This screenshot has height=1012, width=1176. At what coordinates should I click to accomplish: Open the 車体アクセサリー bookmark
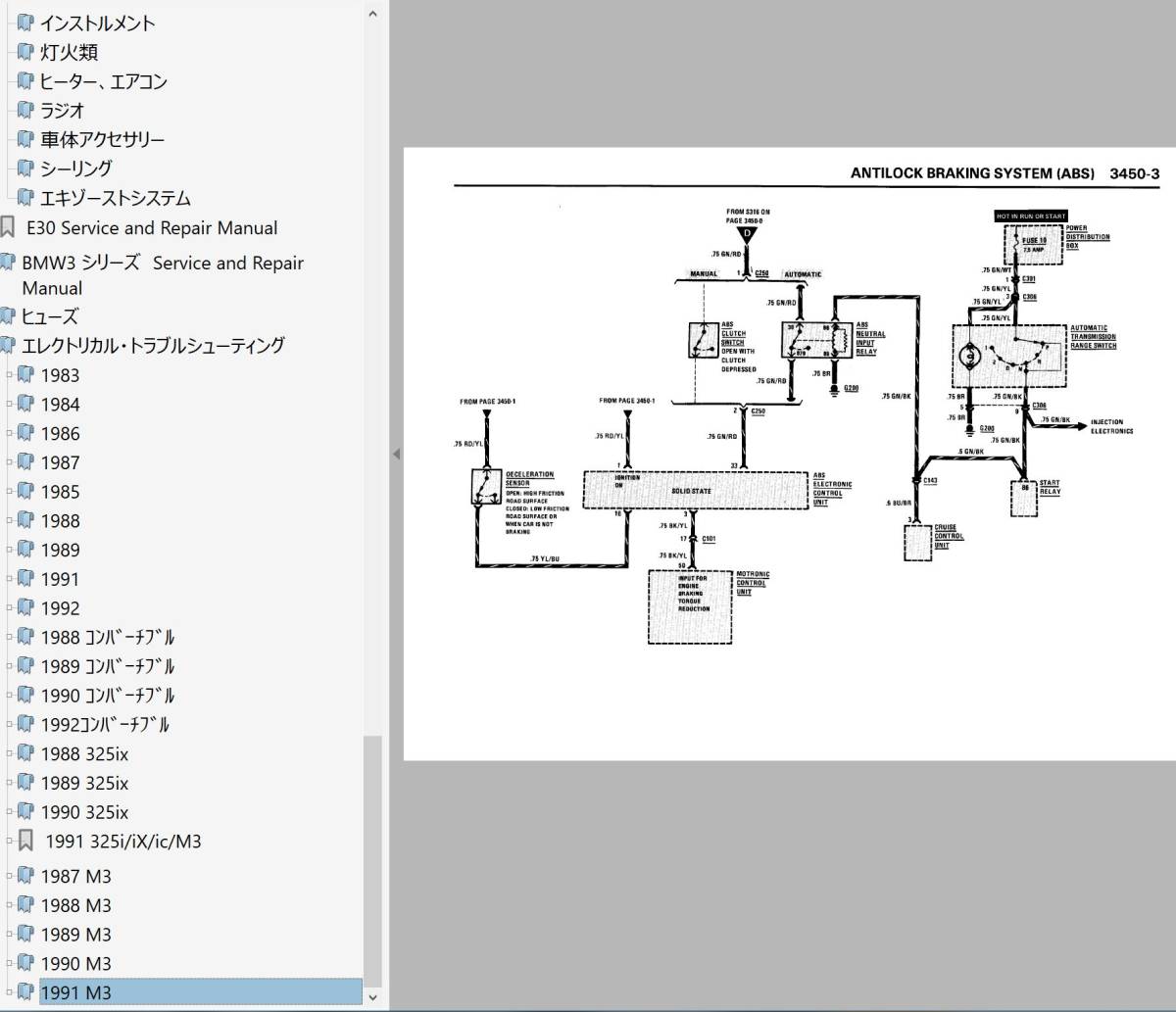[x=102, y=139]
